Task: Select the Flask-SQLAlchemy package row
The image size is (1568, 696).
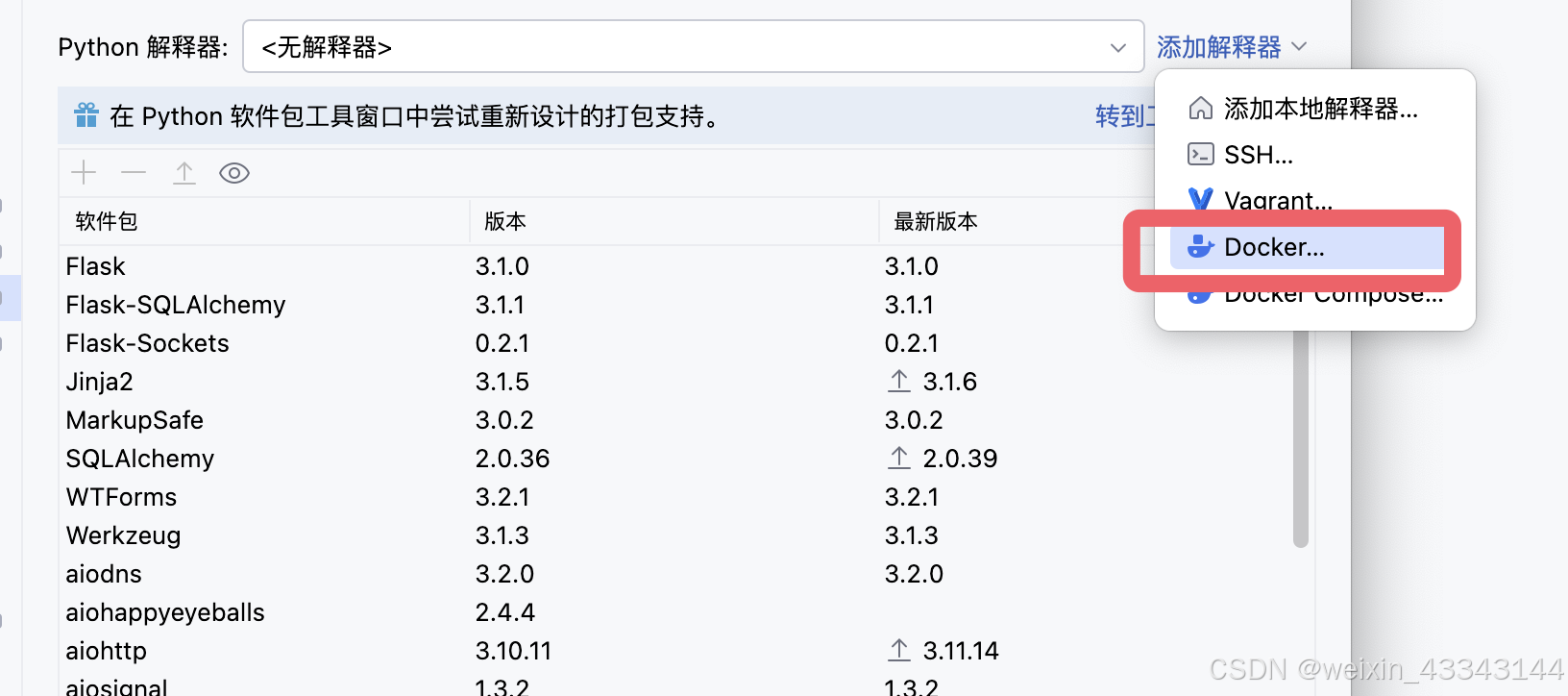Action: click(x=675, y=305)
